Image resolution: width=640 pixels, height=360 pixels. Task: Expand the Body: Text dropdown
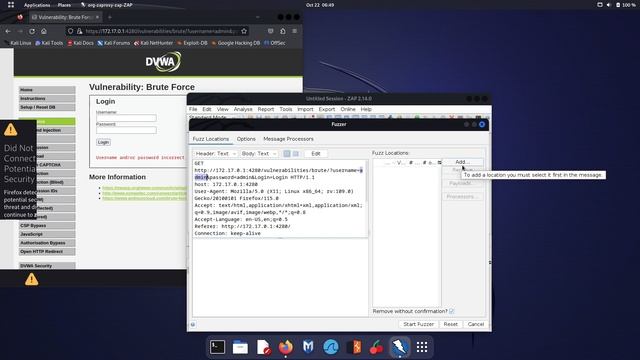tap(259, 153)
